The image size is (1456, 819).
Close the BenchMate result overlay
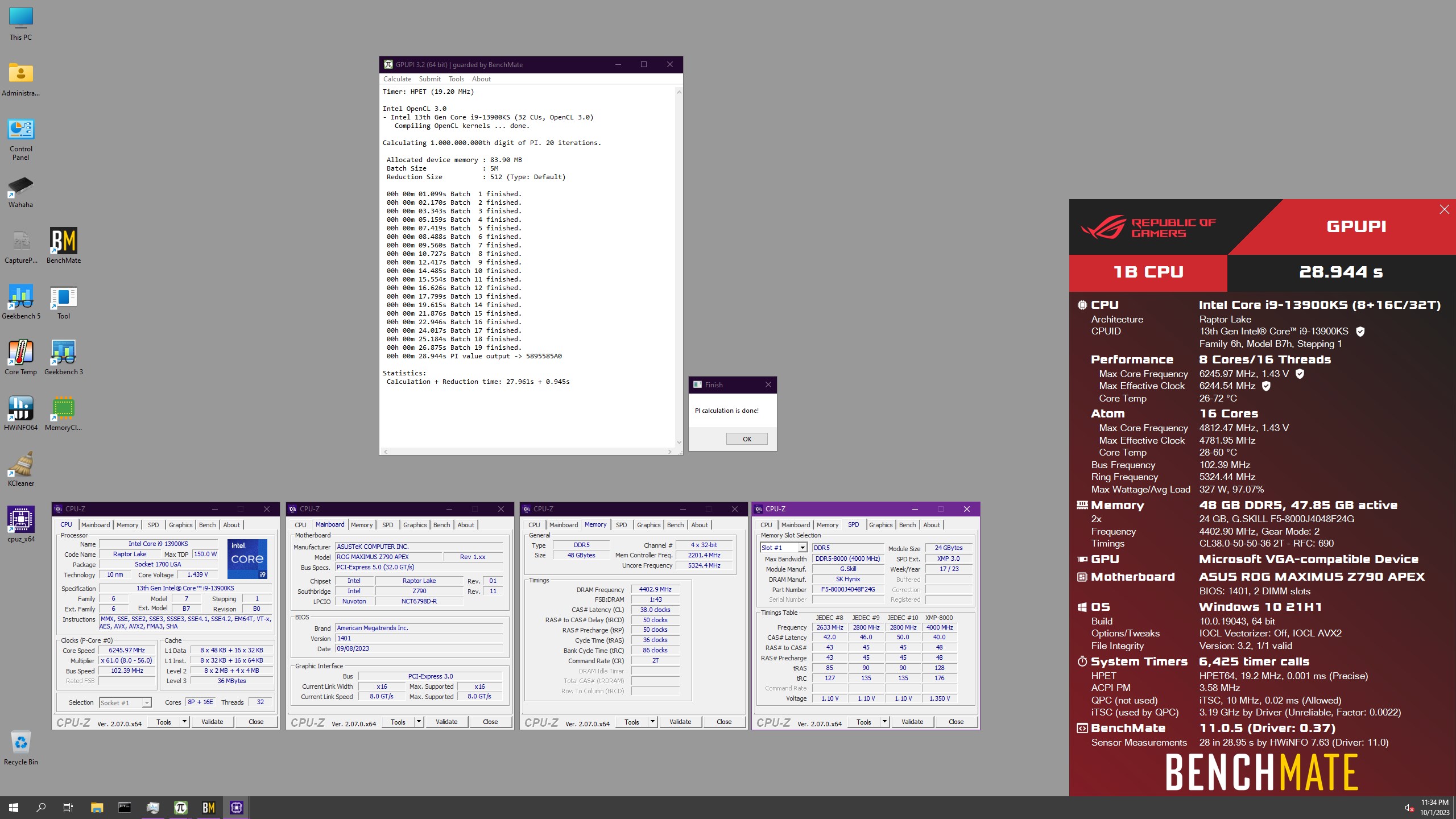click(x=1444, y=210)
